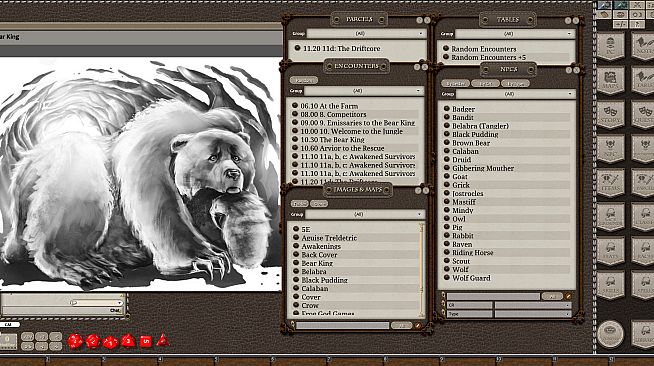Viewport: 654px width, 366px height.
Task: Pick up the red d12 die
Action: pos(93,341)
